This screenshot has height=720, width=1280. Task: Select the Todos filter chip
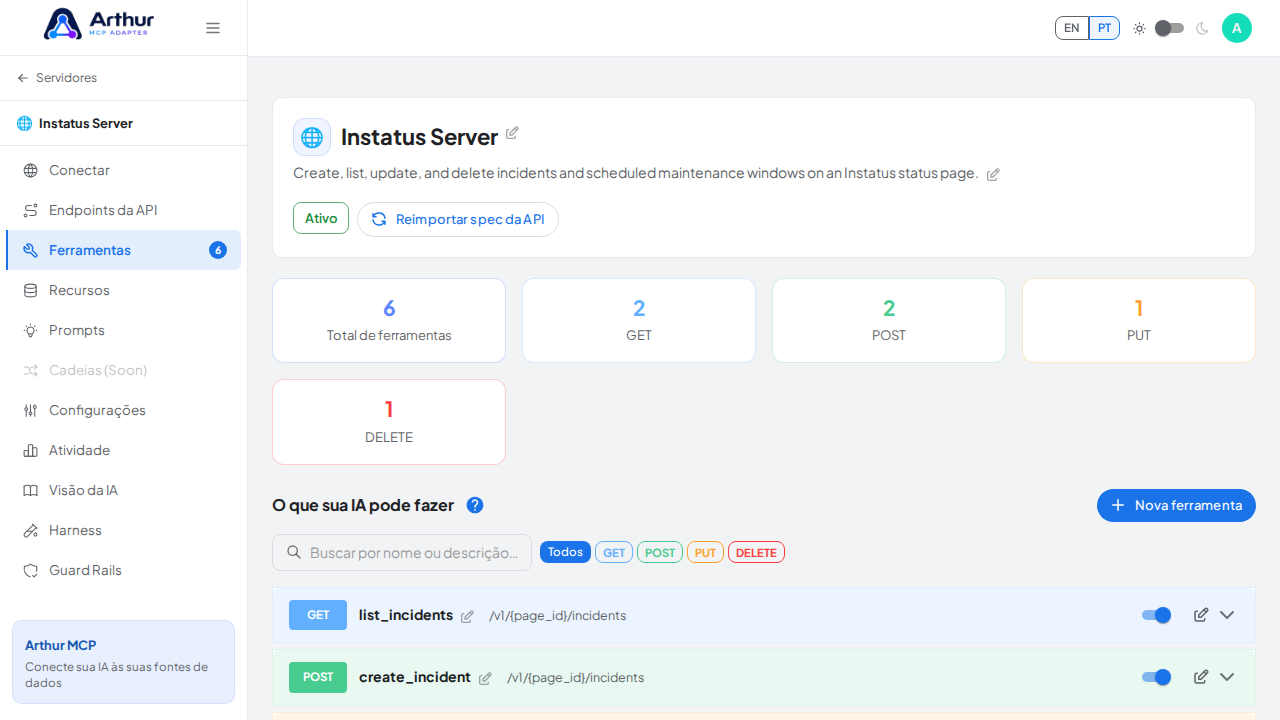(x=565, y=552)
